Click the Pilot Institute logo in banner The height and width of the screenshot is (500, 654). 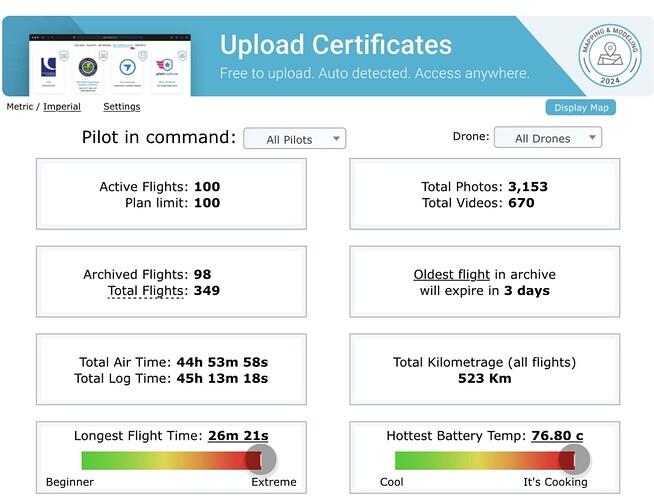pyautogui.click(x=166, y=67)
